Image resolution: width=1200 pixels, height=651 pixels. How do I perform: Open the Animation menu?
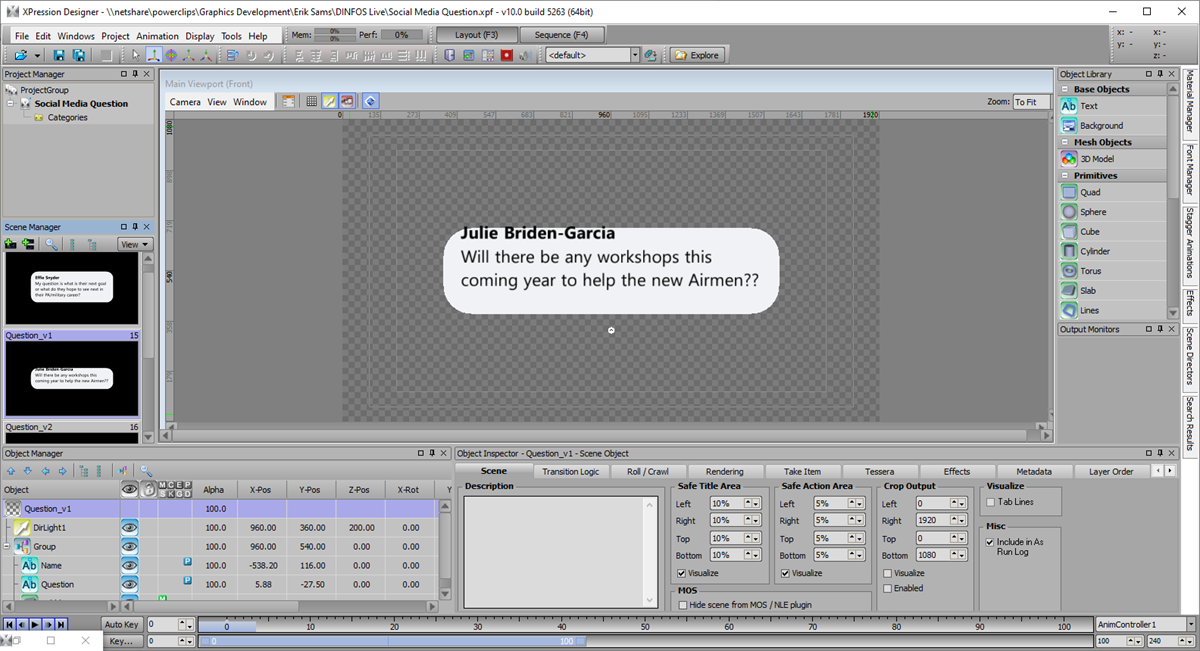click(157, 35)
